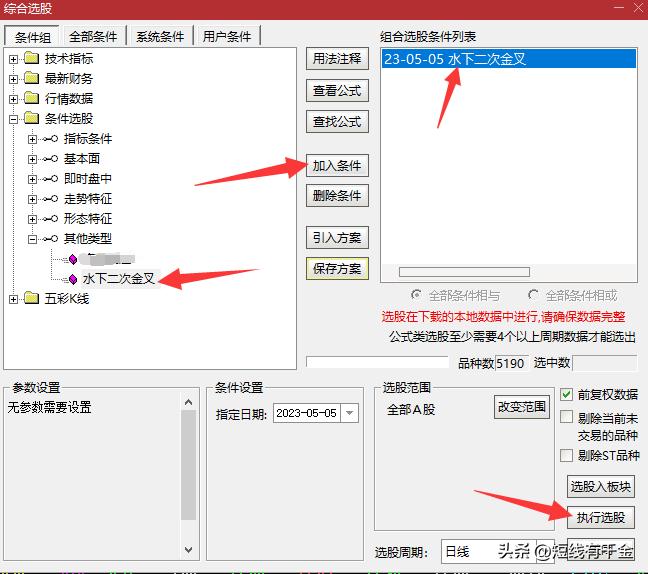Viewport: 648px width, 574px height.
Task: Switch to the 系统条件 tab
Action: [x=160, y=36]
